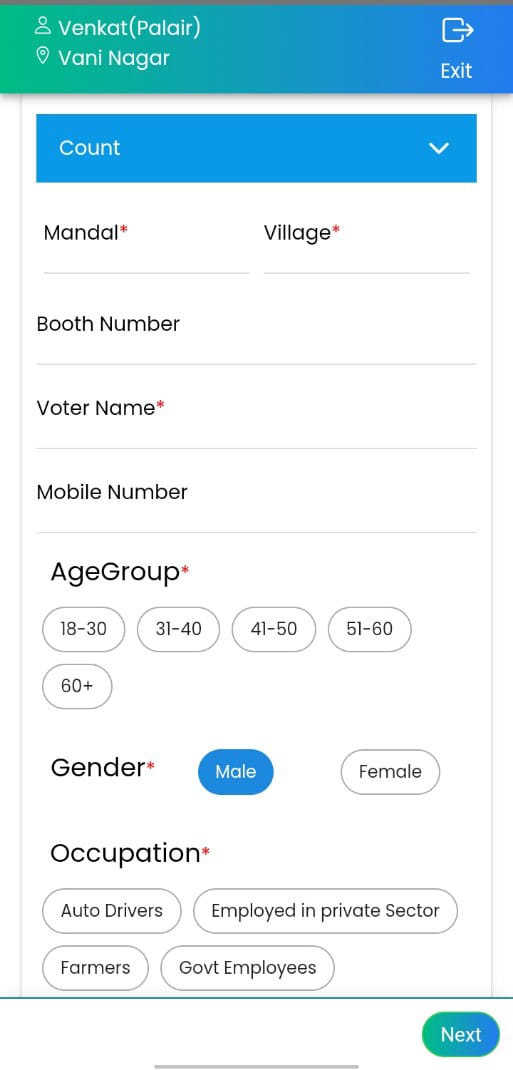Image resolution: width=513 pixels, height=1070 pixels.
Task: Tap the location pin icon beside Vani Nagar
Action: [x=43, y=57]
